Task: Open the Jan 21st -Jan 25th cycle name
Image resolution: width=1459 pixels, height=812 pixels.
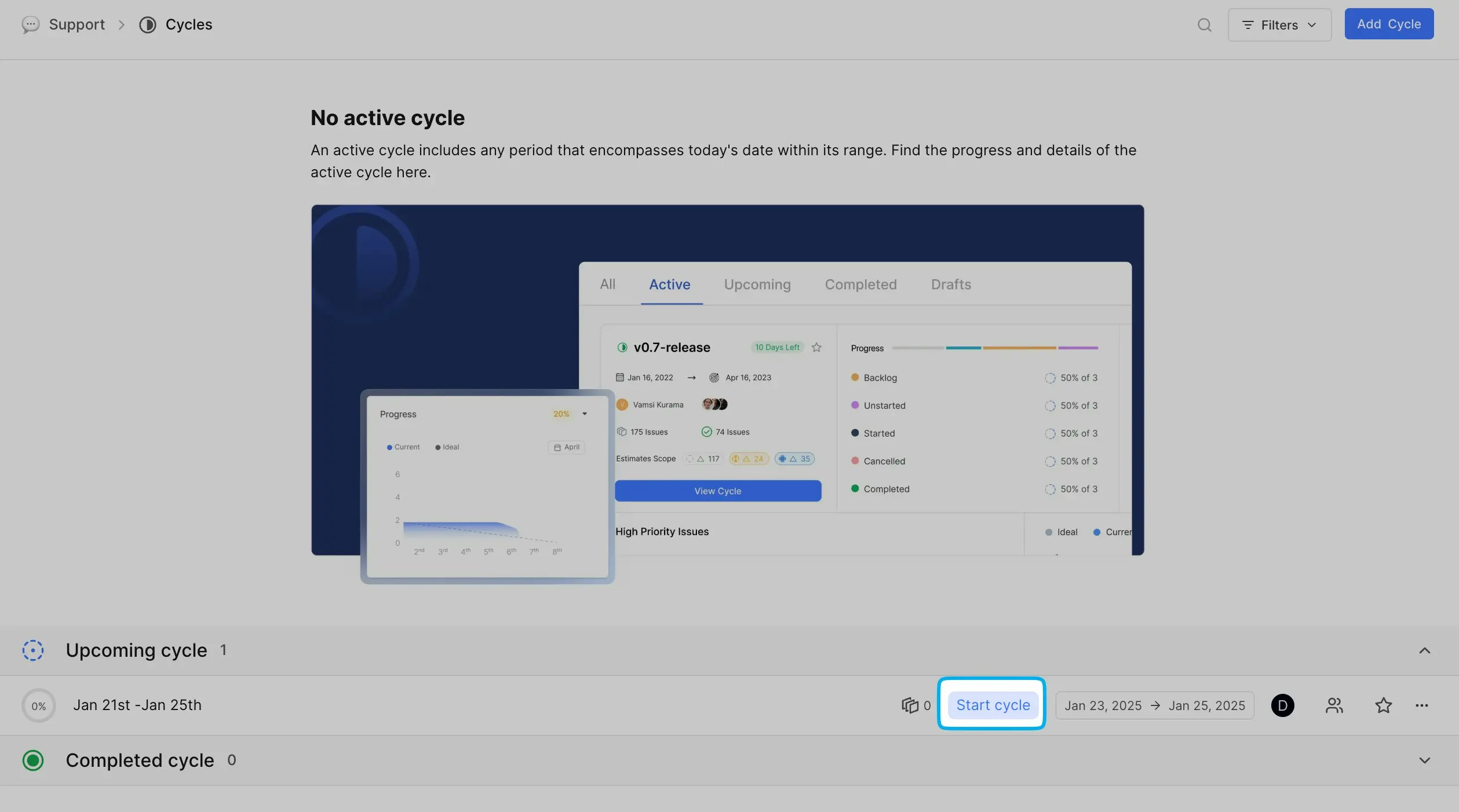Action: click(137, 705)
